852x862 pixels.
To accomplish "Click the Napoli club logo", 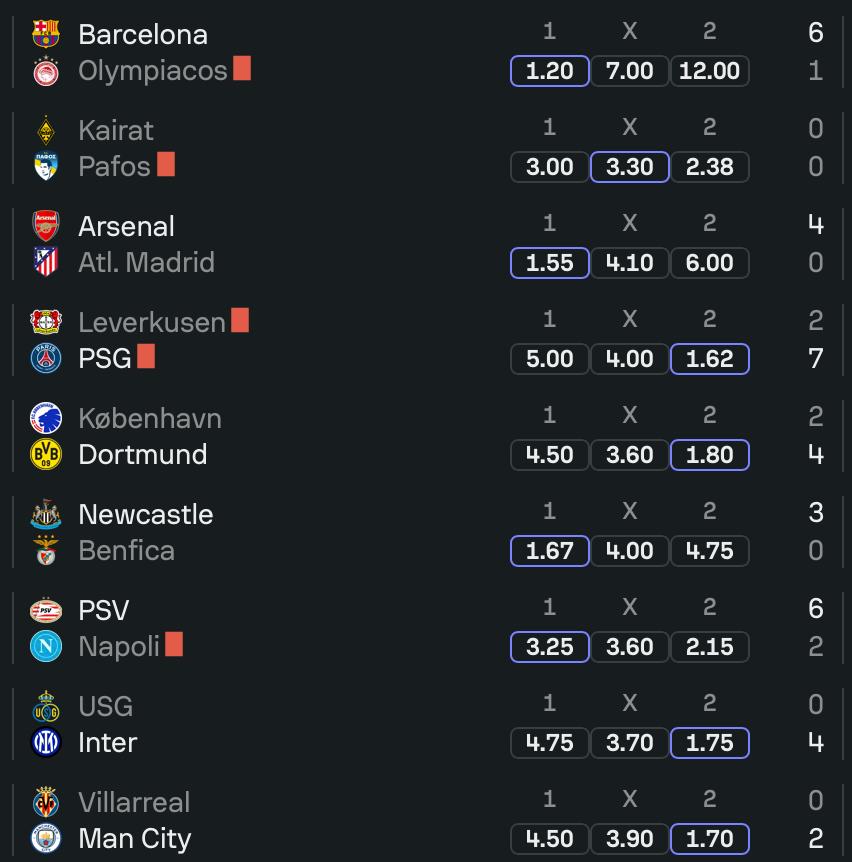I will [46, 646].
